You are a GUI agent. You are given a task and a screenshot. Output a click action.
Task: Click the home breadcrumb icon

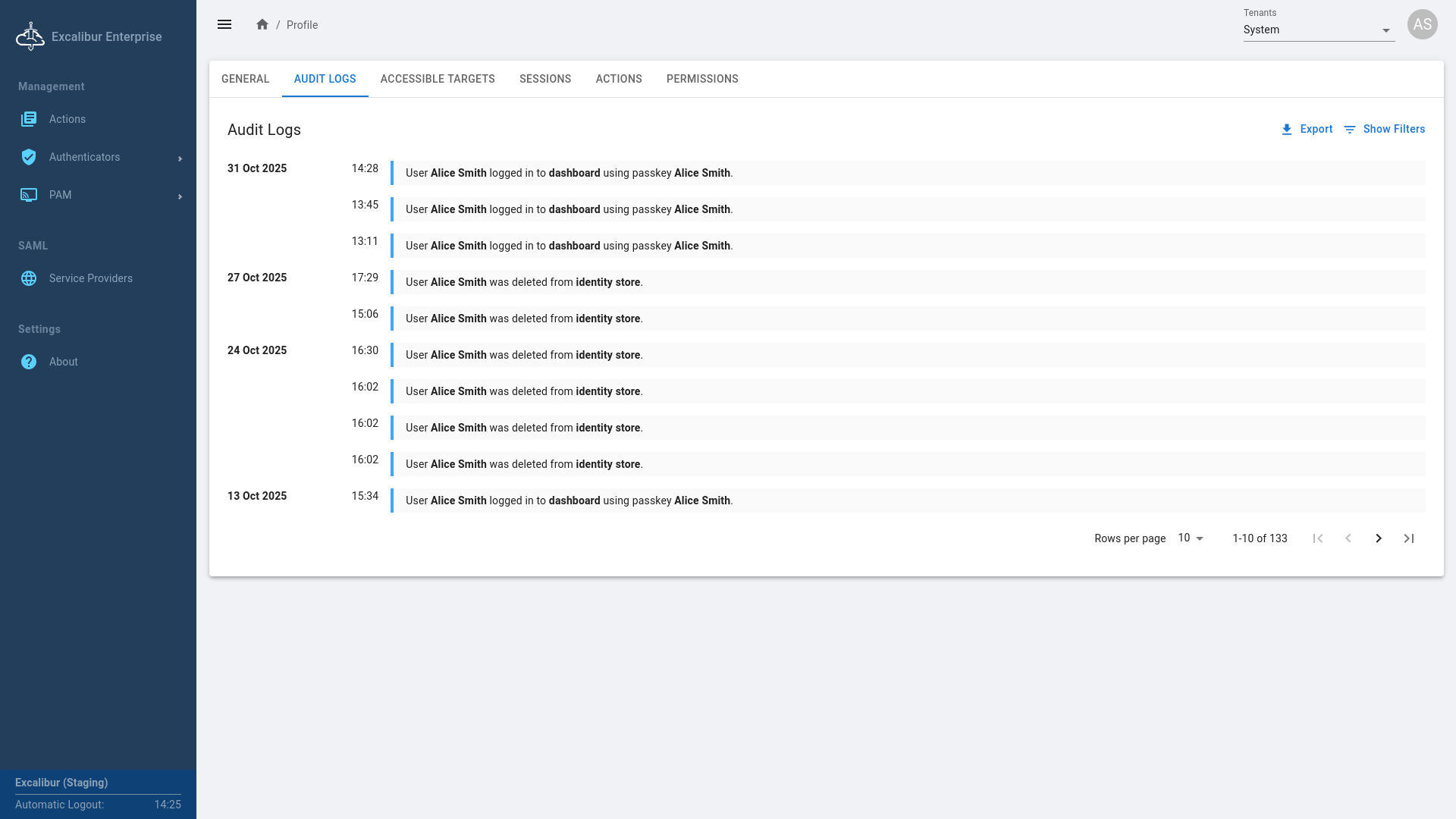[x=262, y=24]
